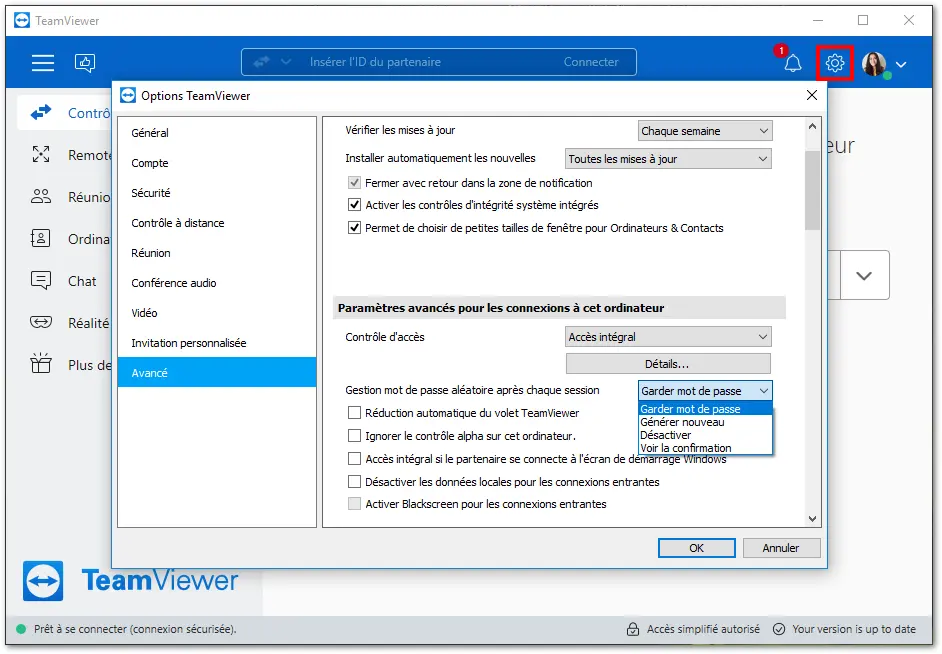Open the Chat sidebar icon
The width and height of the screenshot is (942, 654).
click(x=41, y=280)
